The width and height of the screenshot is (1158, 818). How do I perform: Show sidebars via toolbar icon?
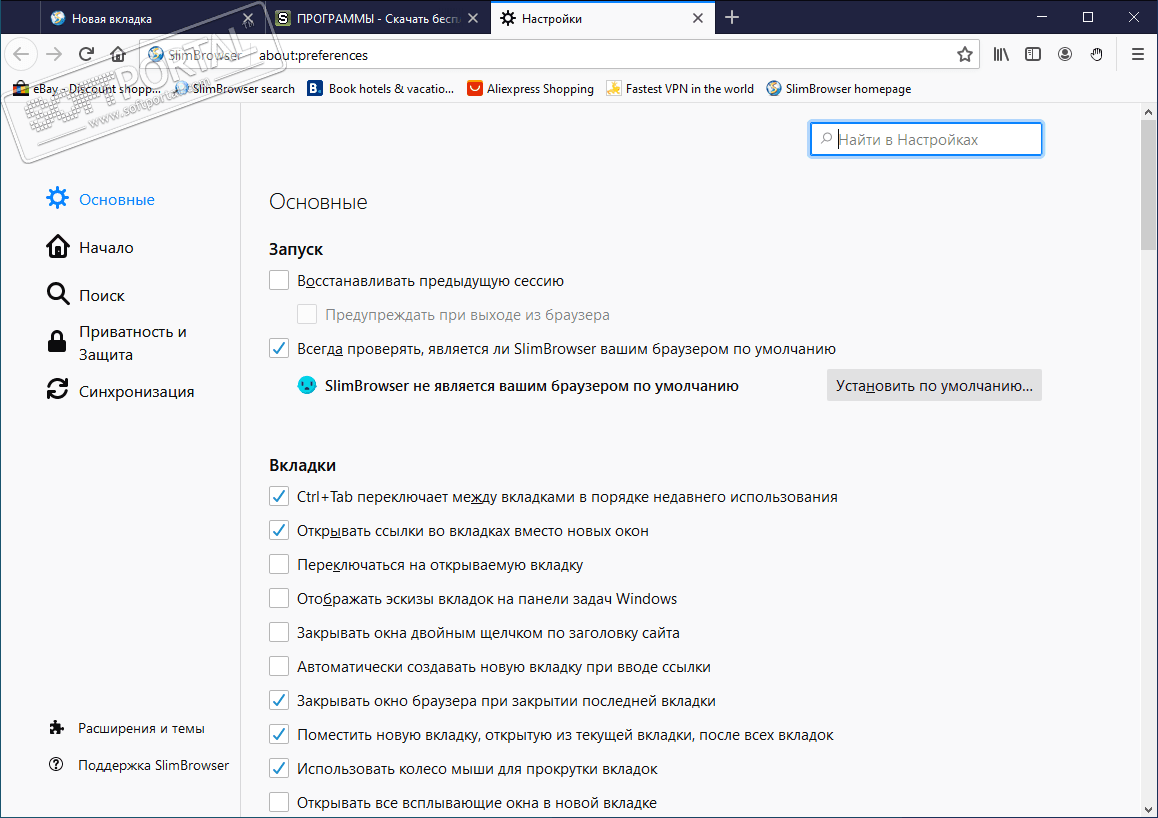1032,55
